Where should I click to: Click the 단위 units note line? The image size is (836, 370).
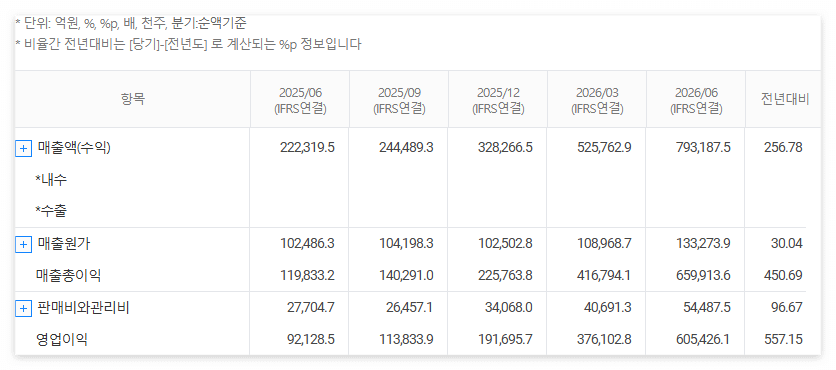point(131,23)
